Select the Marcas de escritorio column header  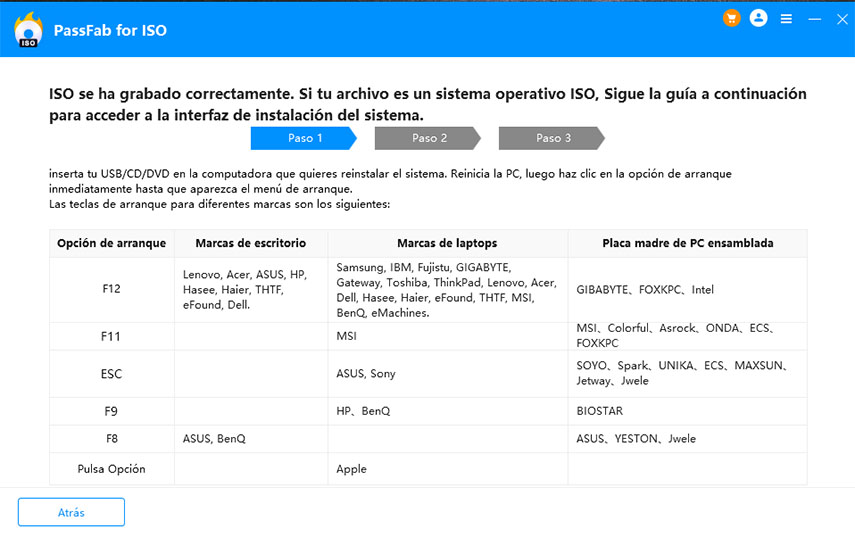251,243
